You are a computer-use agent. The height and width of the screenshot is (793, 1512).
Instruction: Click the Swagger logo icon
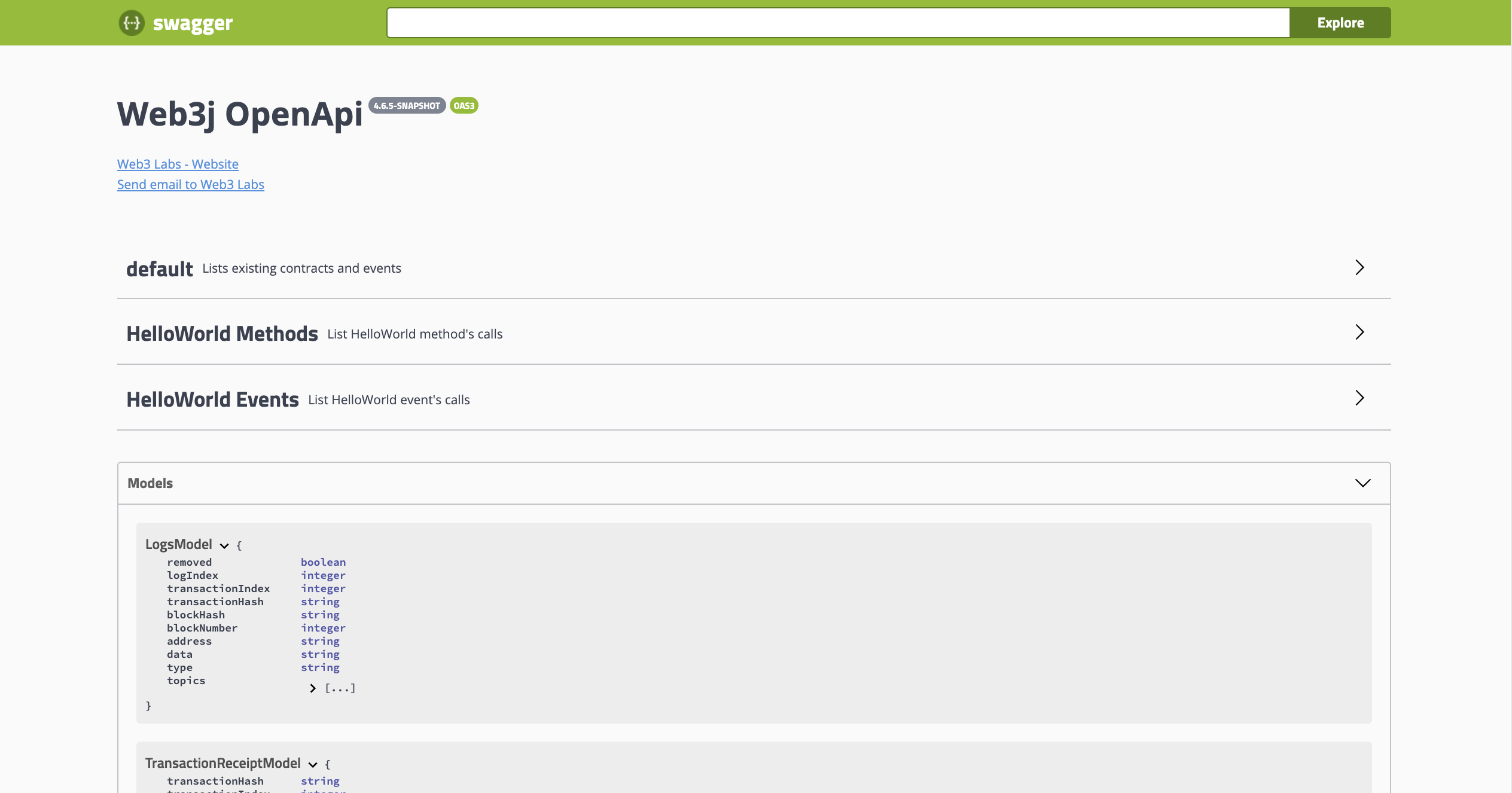pos(132,23)
